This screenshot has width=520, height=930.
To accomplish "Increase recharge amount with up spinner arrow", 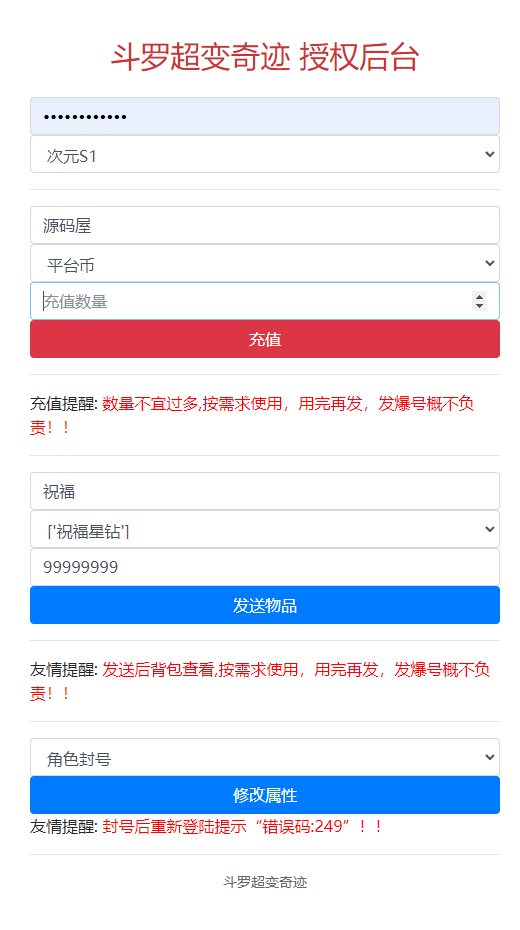I will 479,297.
